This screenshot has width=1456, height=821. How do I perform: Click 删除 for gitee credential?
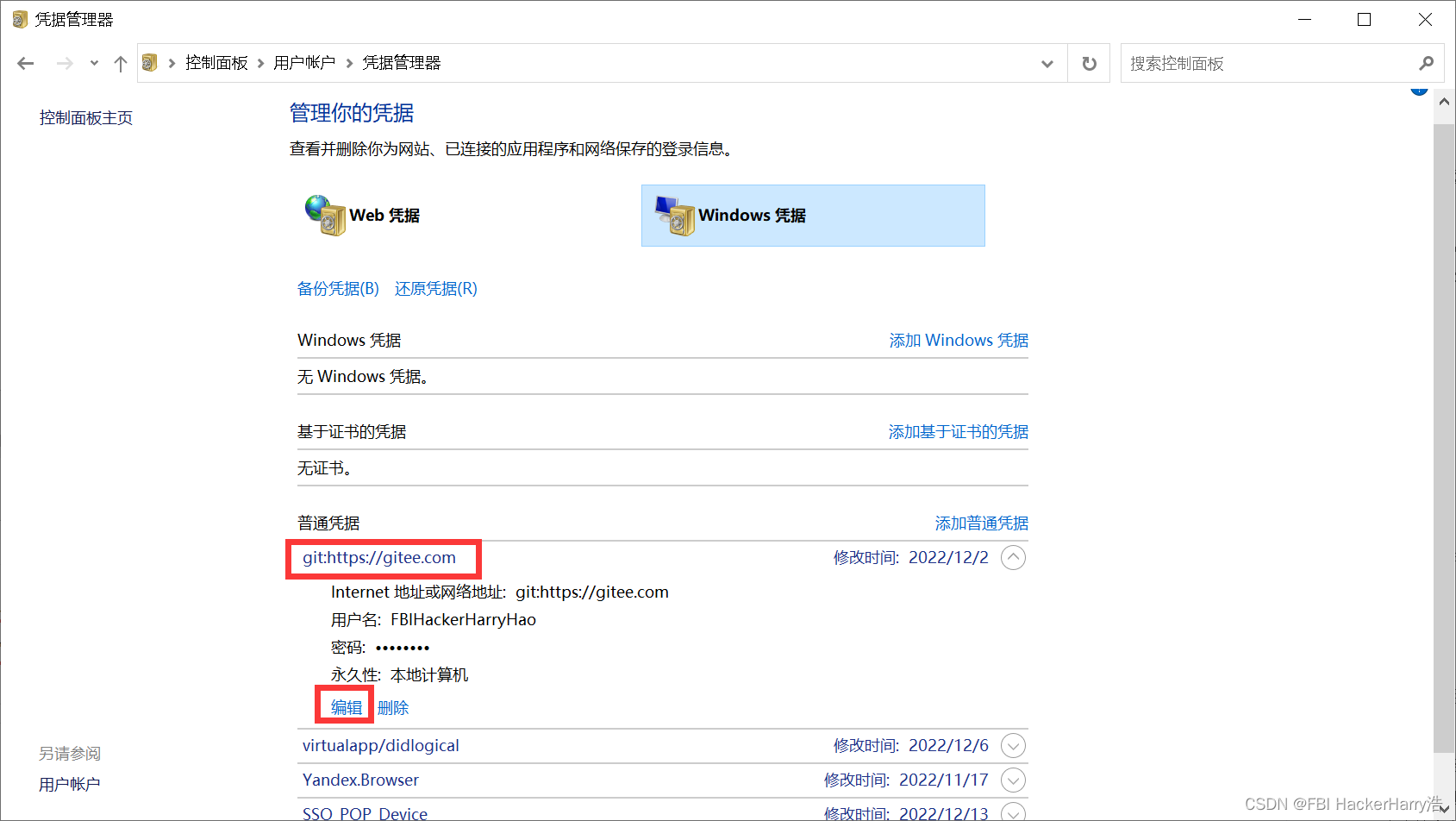(x=393, y=707)
